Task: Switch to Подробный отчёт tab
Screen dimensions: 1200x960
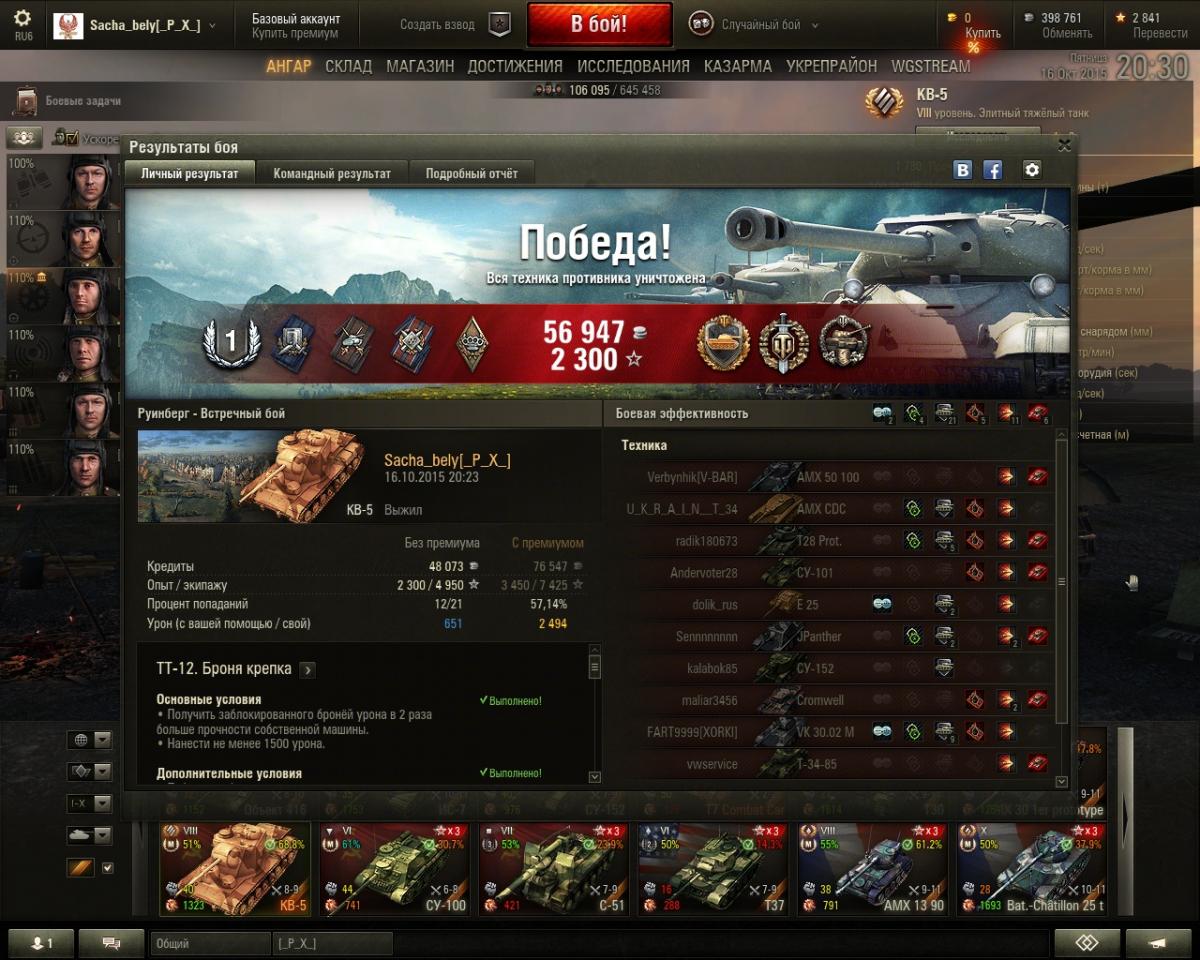Action: (x=472, y=173)
